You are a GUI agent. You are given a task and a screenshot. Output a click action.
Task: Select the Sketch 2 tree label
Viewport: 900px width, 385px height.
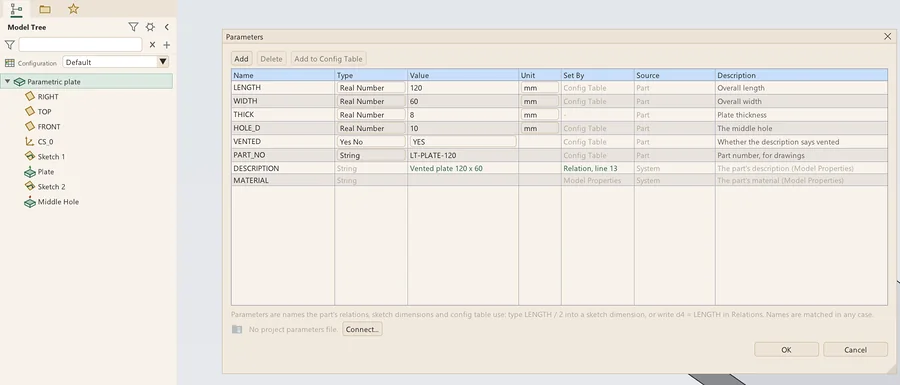point(52,186)
